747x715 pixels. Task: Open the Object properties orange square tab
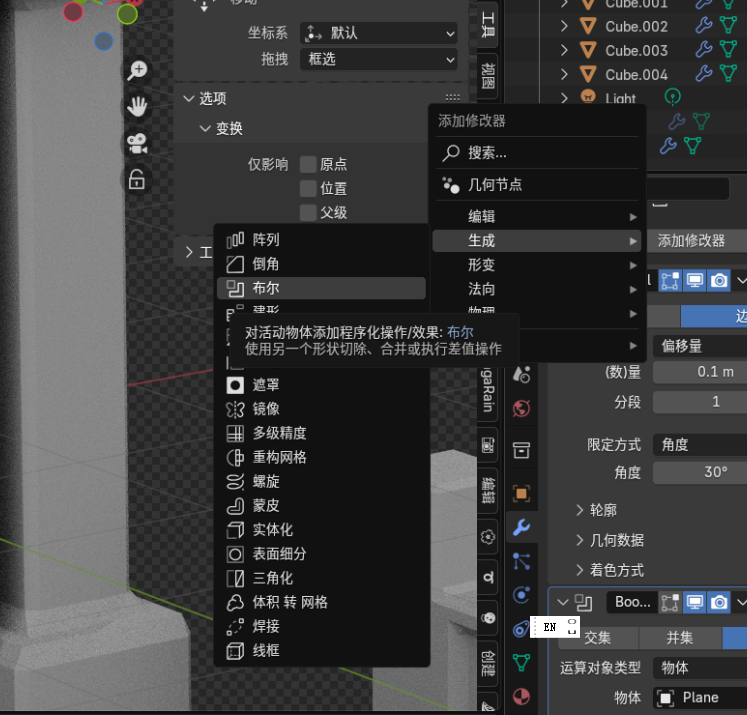pyautogui.click(x=521, y=493)
